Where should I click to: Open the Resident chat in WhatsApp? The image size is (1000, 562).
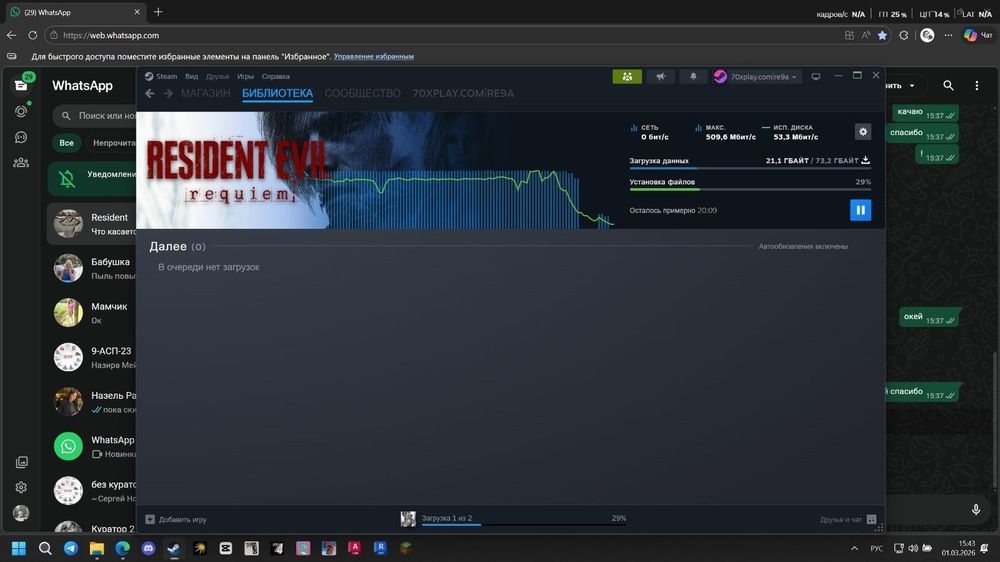tap(92, 224)
